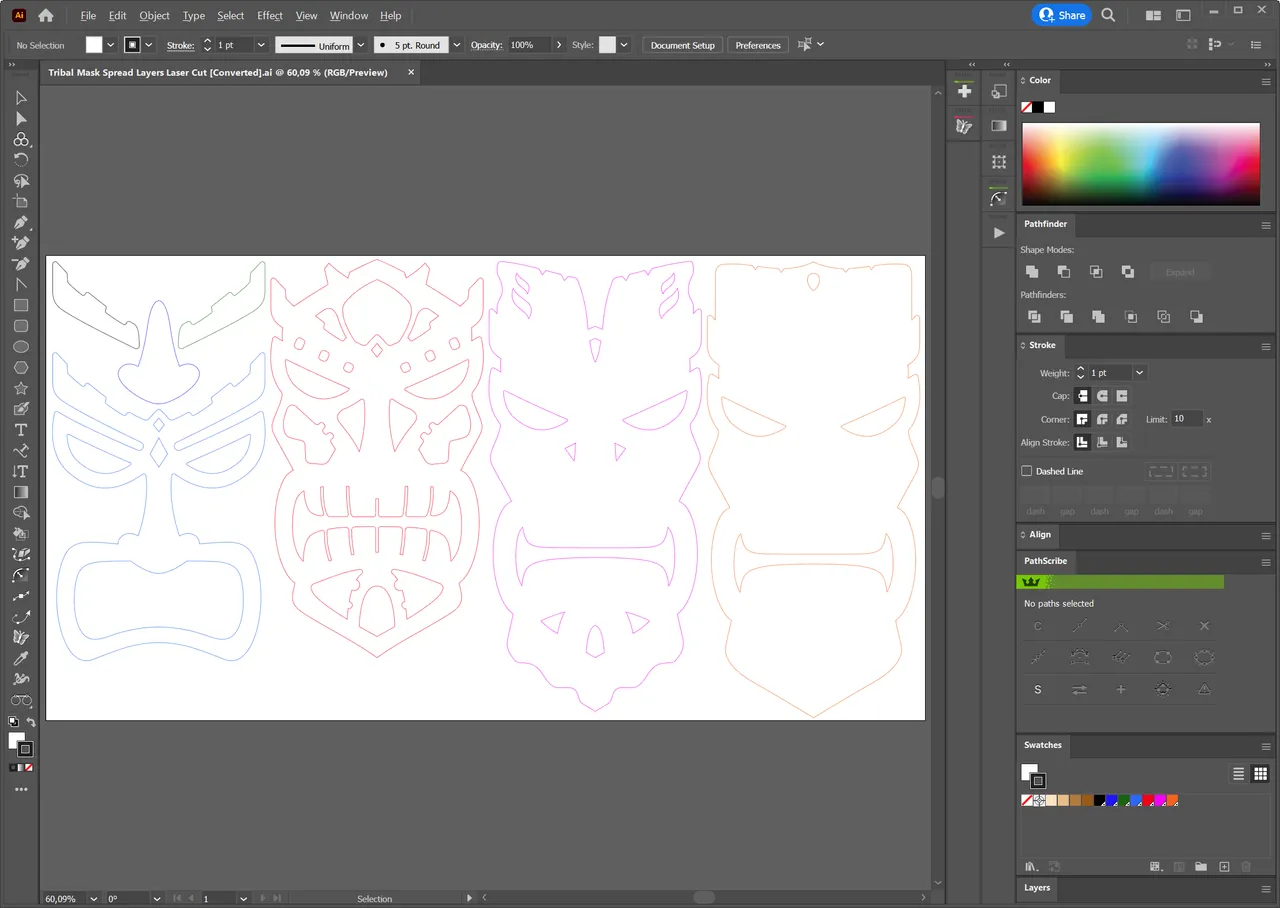This screenshot has height=908, width=1280.
Task: Open stroke weight dropdown in control bar
Action: pos(261,45)
